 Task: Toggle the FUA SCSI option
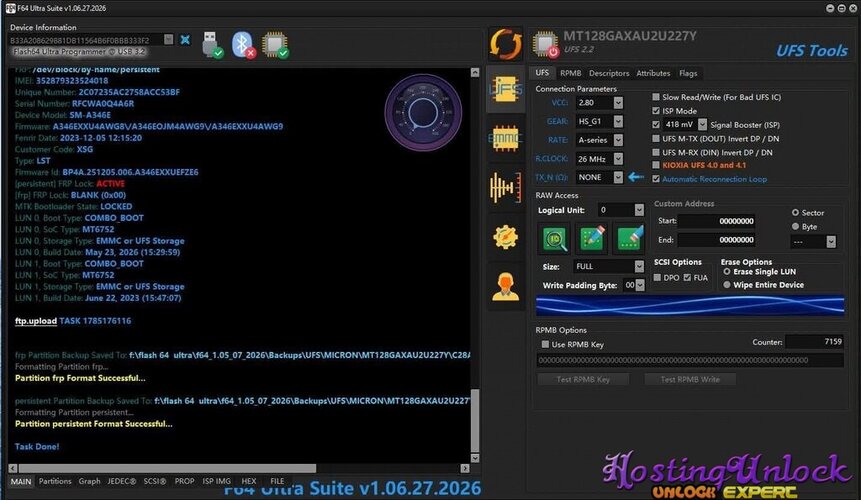(687, 277)
